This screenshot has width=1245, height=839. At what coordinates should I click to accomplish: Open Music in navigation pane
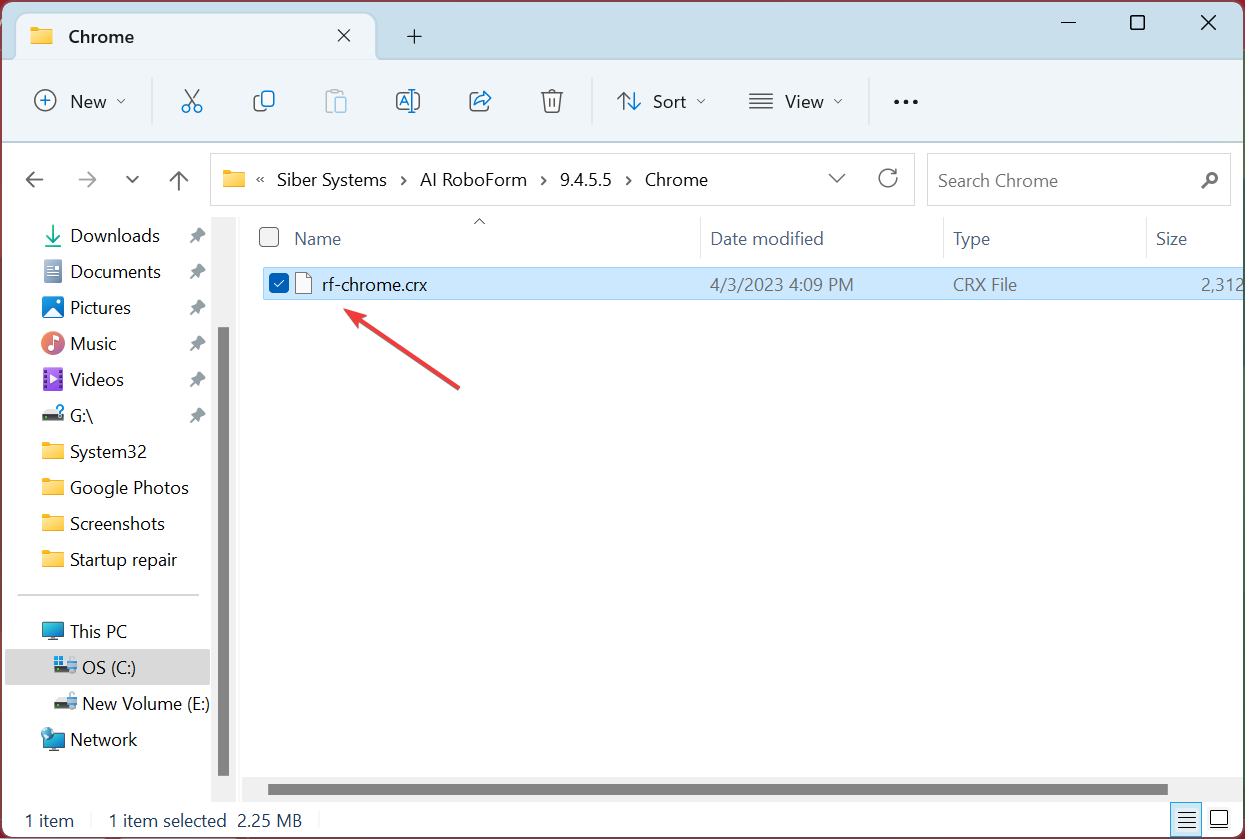(93, 344)
